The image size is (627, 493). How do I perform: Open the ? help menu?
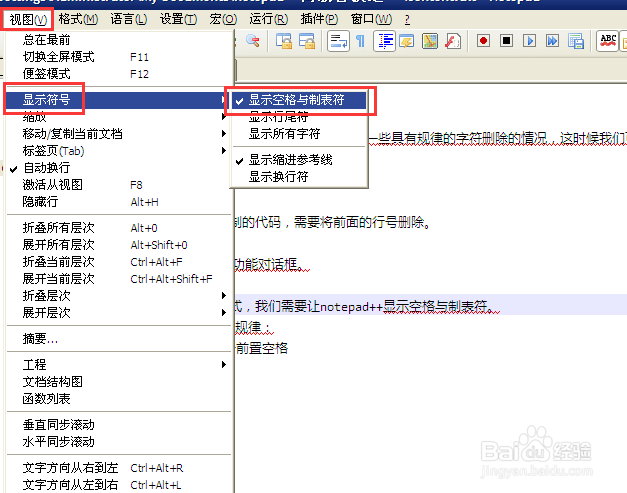407,19
